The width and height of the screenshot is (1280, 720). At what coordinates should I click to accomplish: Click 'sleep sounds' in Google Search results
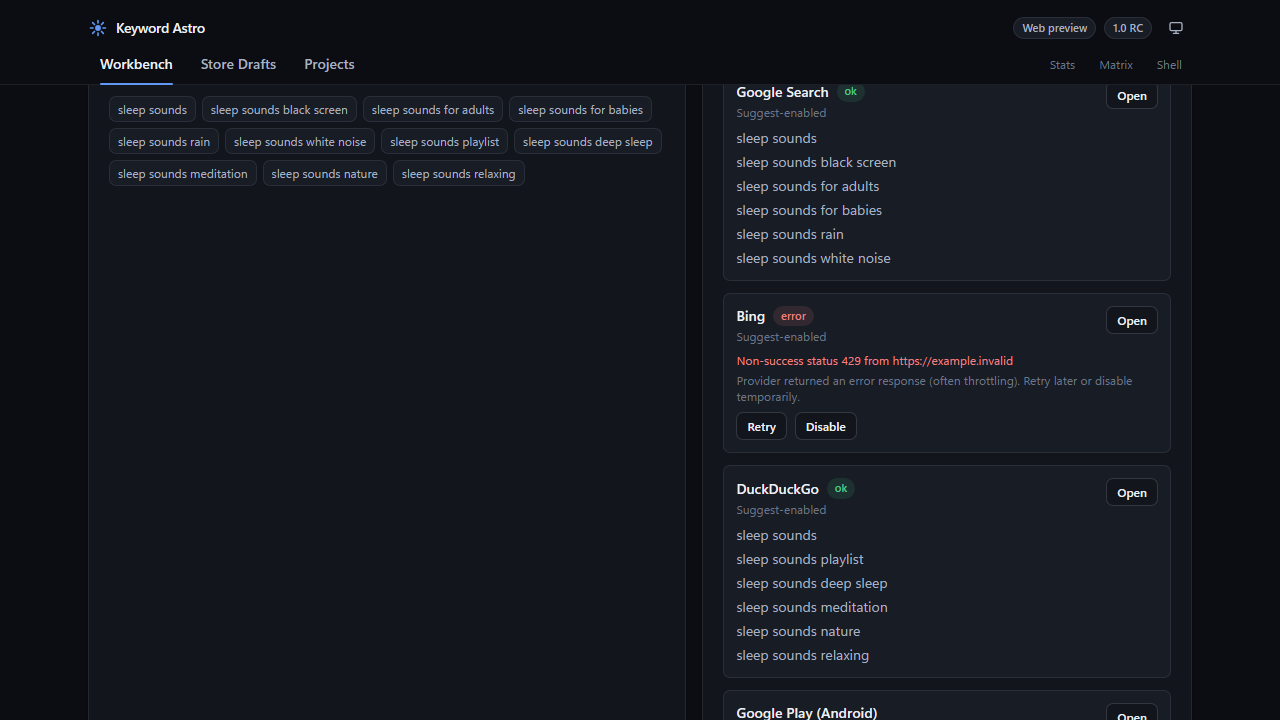pos(776,138)
